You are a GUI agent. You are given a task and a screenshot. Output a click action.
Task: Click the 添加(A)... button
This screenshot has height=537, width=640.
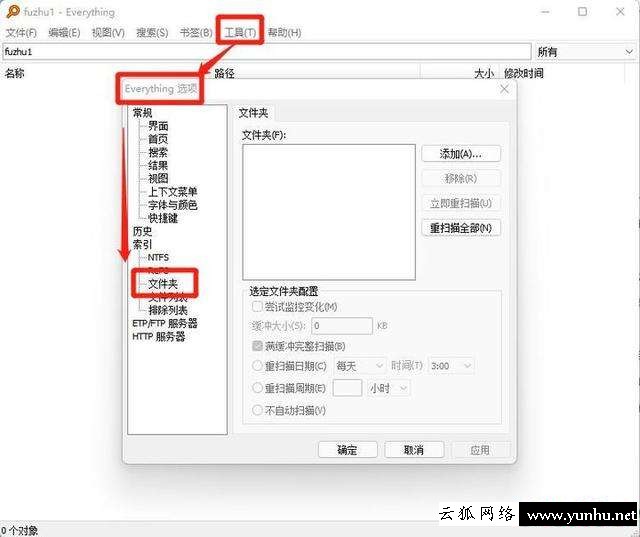(x=461, y=154)
